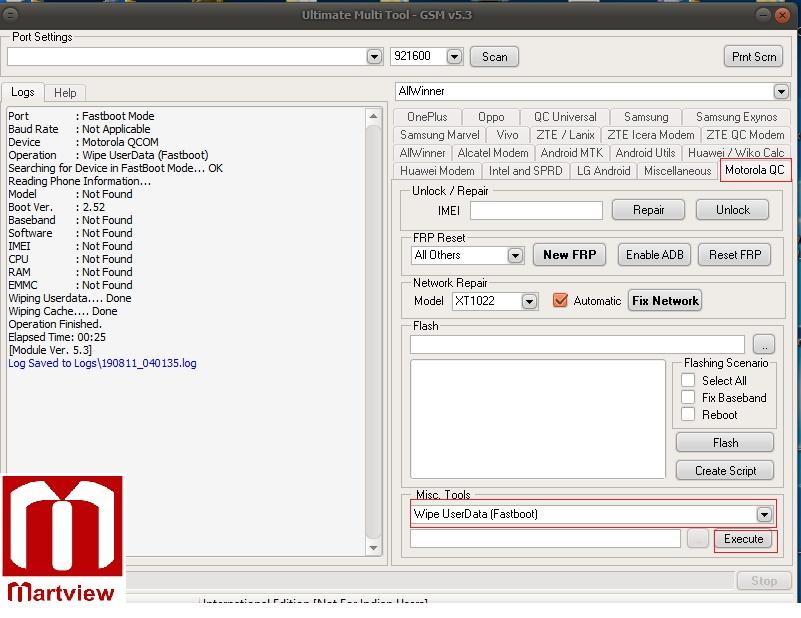Screen dimensions: 801x618
Task: Click the Repair button
Action: click(648, 210)
